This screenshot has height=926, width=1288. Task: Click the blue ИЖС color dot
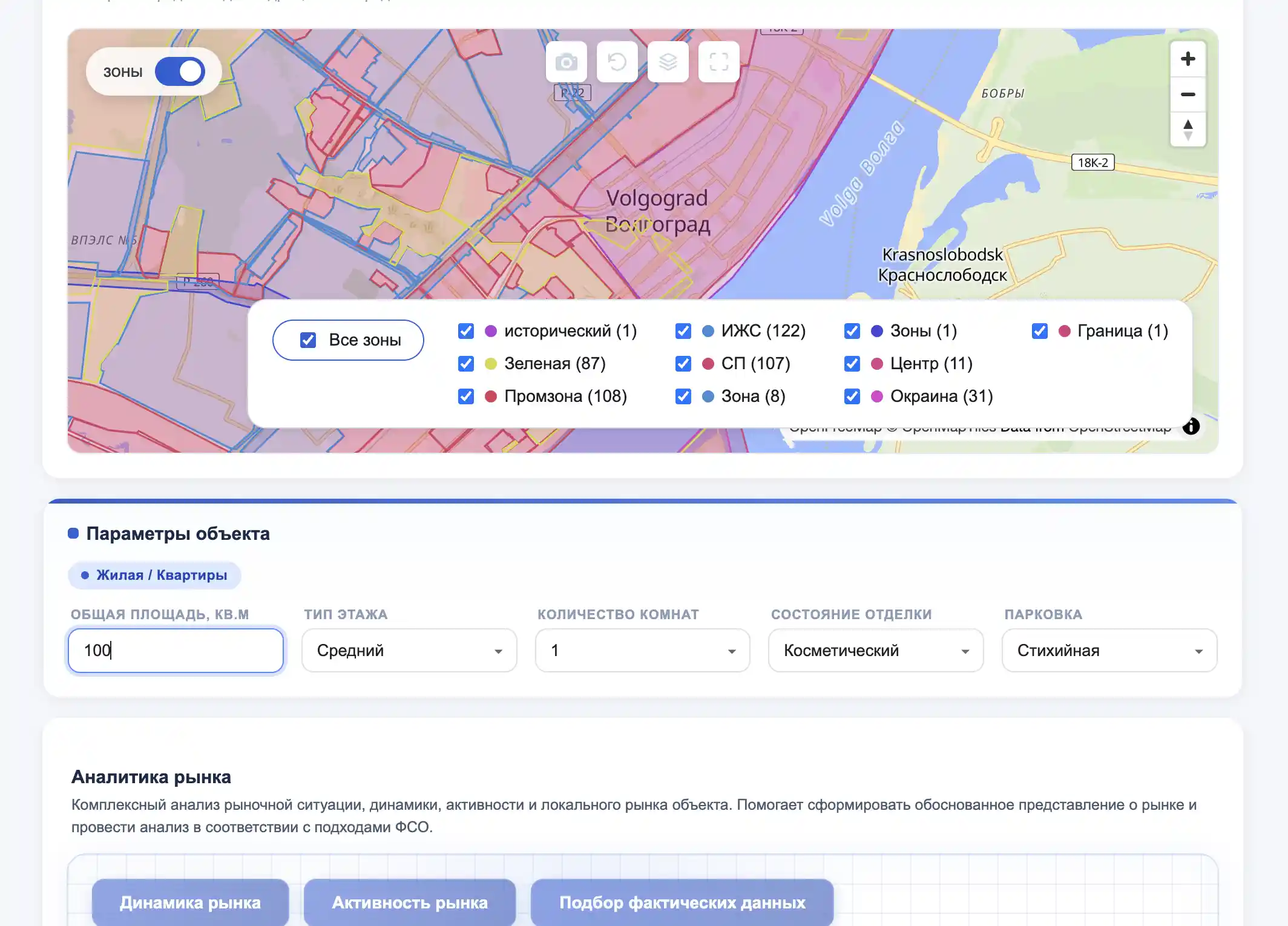click(x=708, y=331)
